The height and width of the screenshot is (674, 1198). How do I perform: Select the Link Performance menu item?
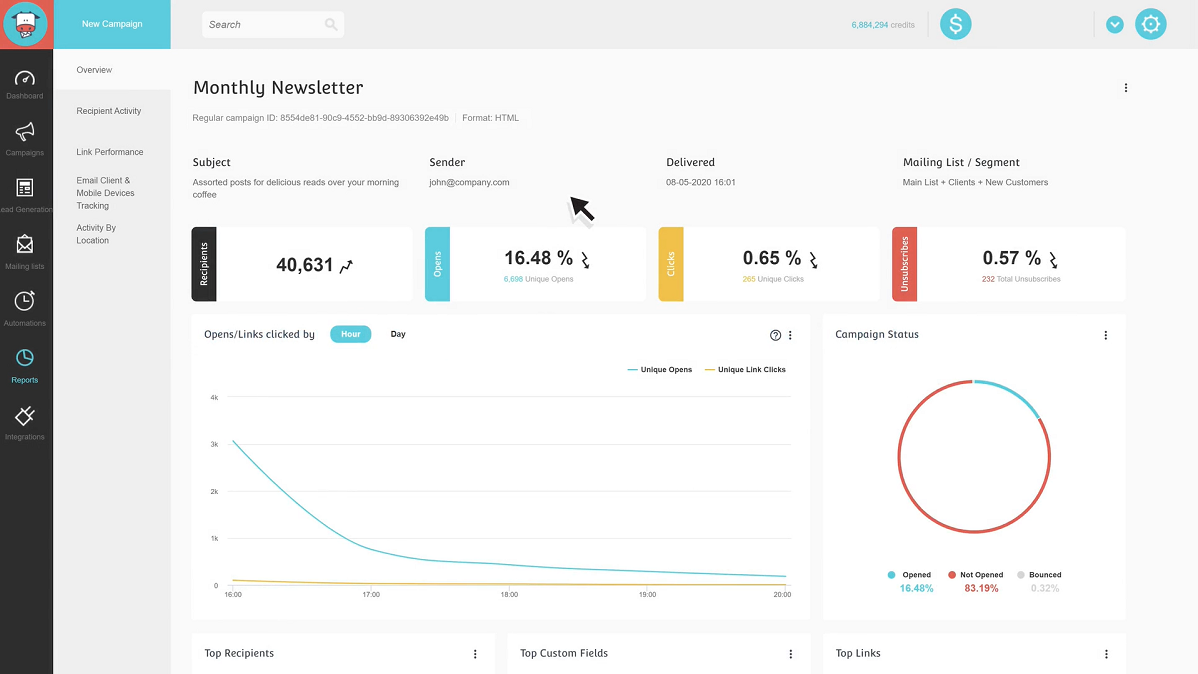[110, 152]
